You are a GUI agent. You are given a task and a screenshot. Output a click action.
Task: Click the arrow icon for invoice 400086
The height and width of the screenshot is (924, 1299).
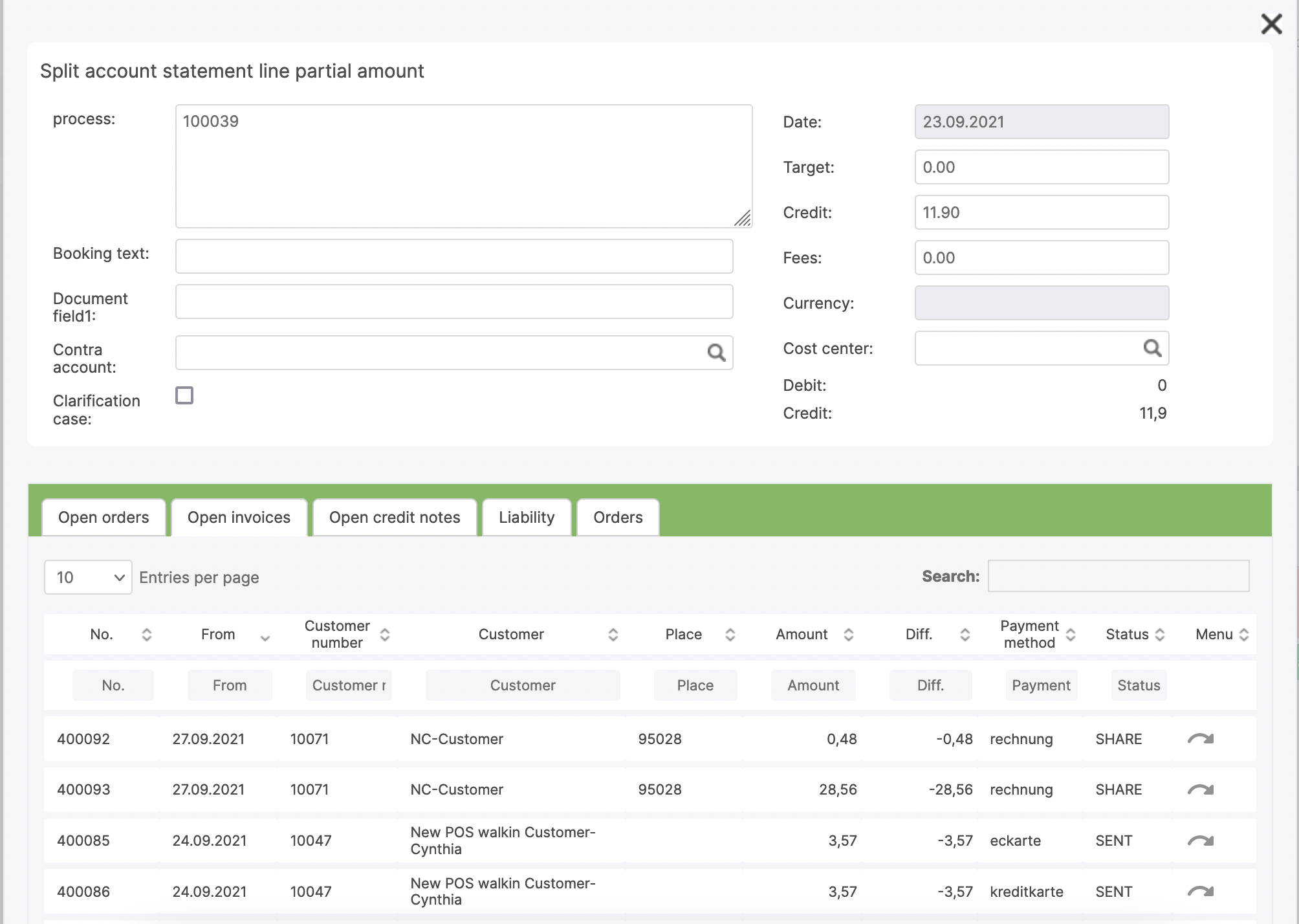(1200, 891)
